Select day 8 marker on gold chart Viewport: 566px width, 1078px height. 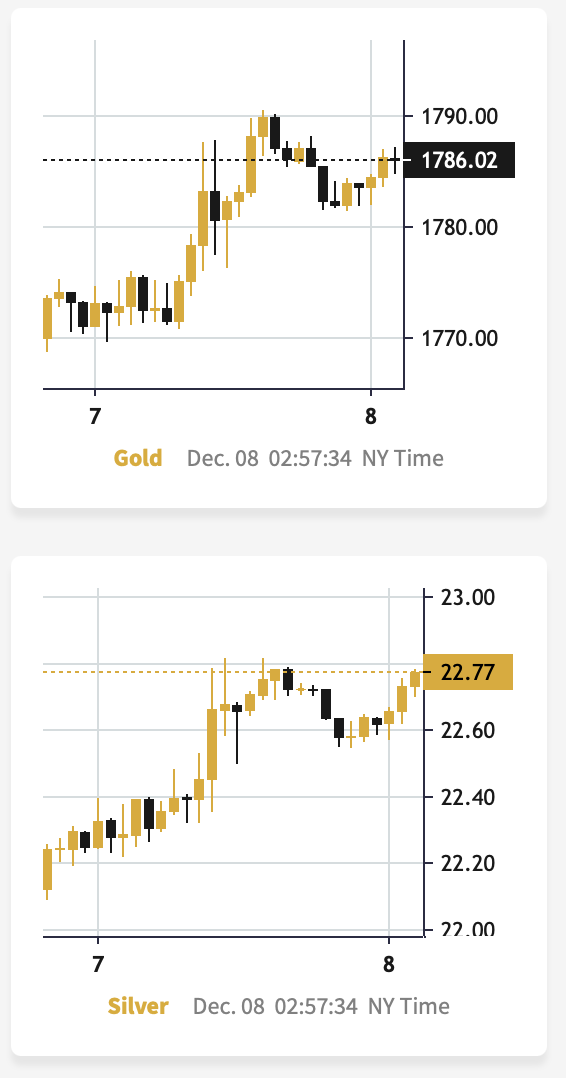(x=371, y=416)
